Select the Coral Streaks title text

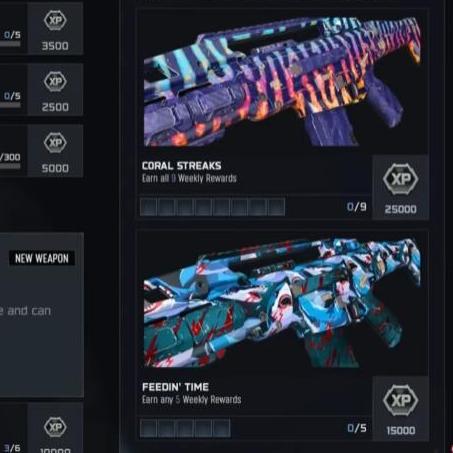coord(182,166)
